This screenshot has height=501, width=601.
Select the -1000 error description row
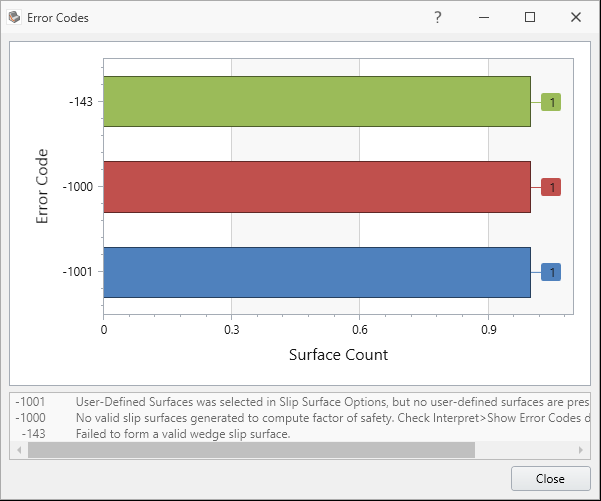coord(300,417)
